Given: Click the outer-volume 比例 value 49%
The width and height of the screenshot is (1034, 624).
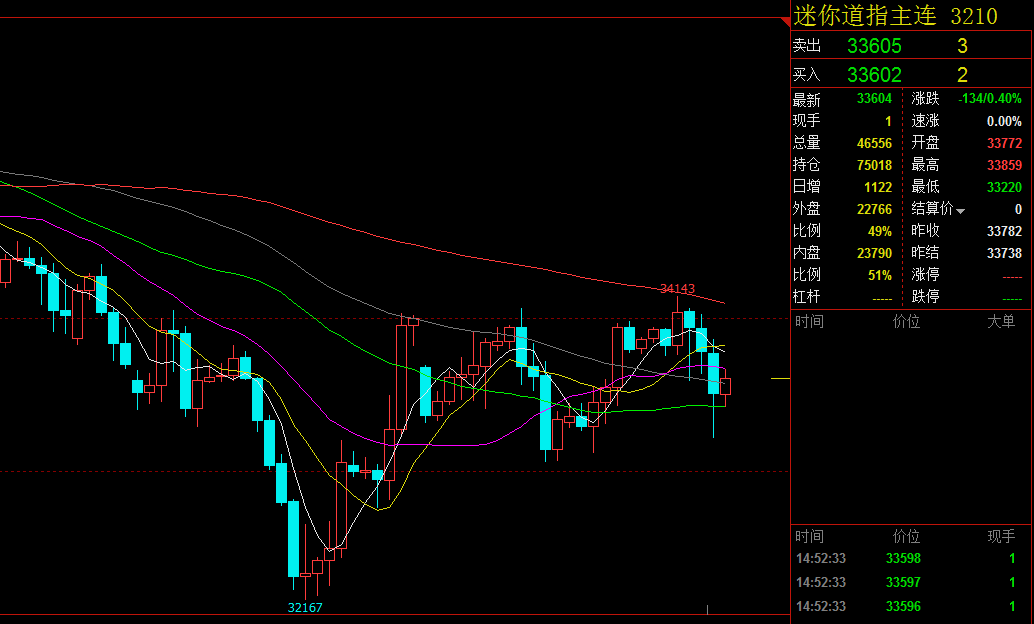Looking at the screenshot, I should (x=880, y=231).
